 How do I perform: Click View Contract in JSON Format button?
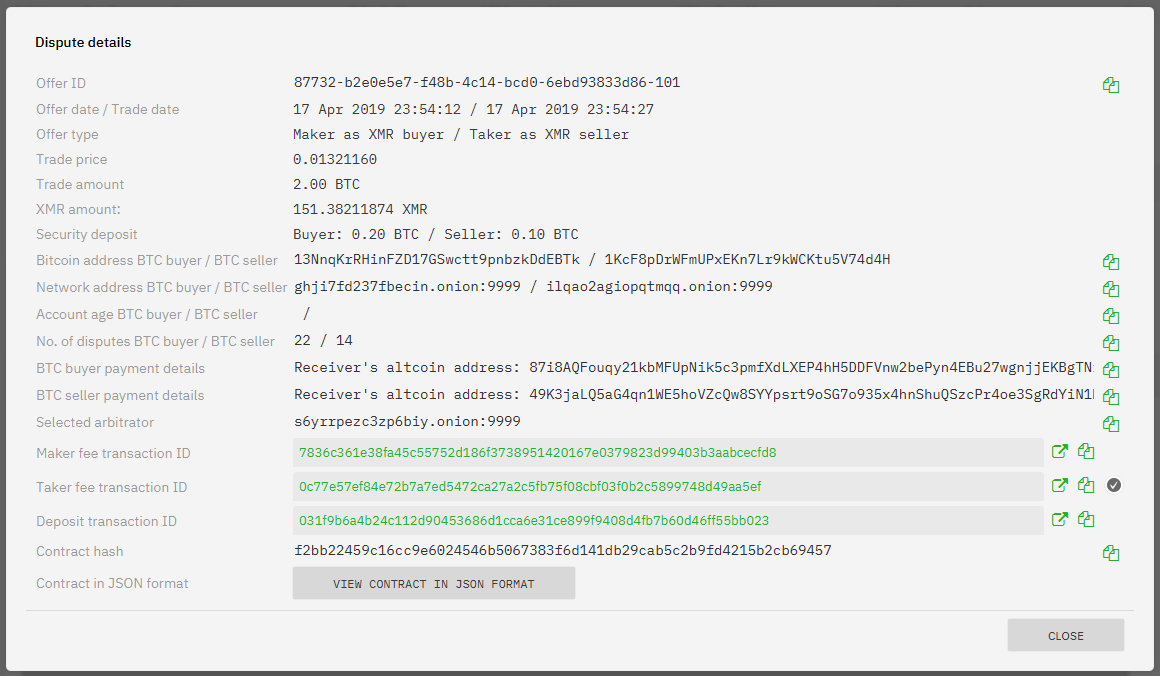[x=433, y=584]
